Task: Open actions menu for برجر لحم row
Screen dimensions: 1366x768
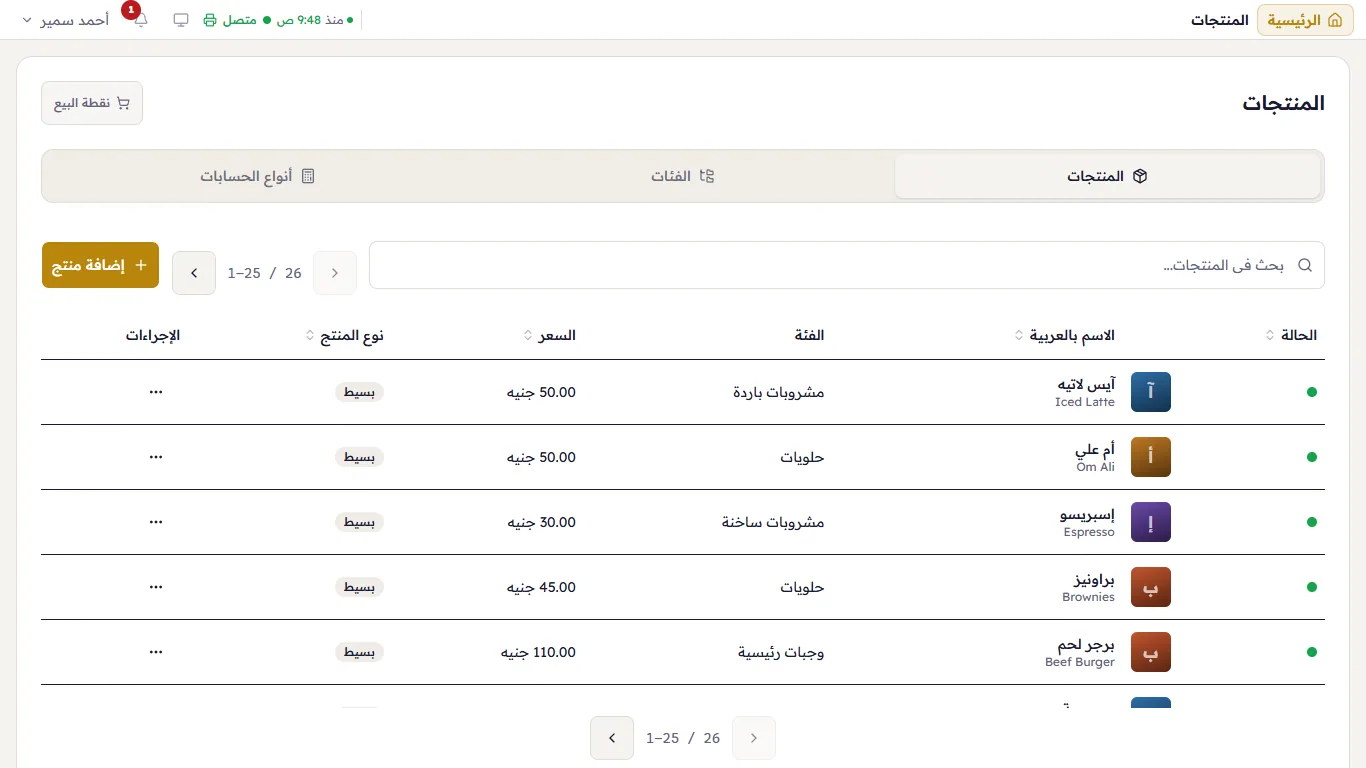Action: tap(155, 652)
